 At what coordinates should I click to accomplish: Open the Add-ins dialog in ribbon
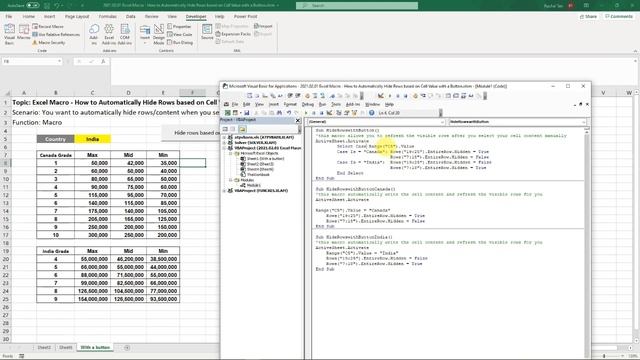(x=94, y=34)
